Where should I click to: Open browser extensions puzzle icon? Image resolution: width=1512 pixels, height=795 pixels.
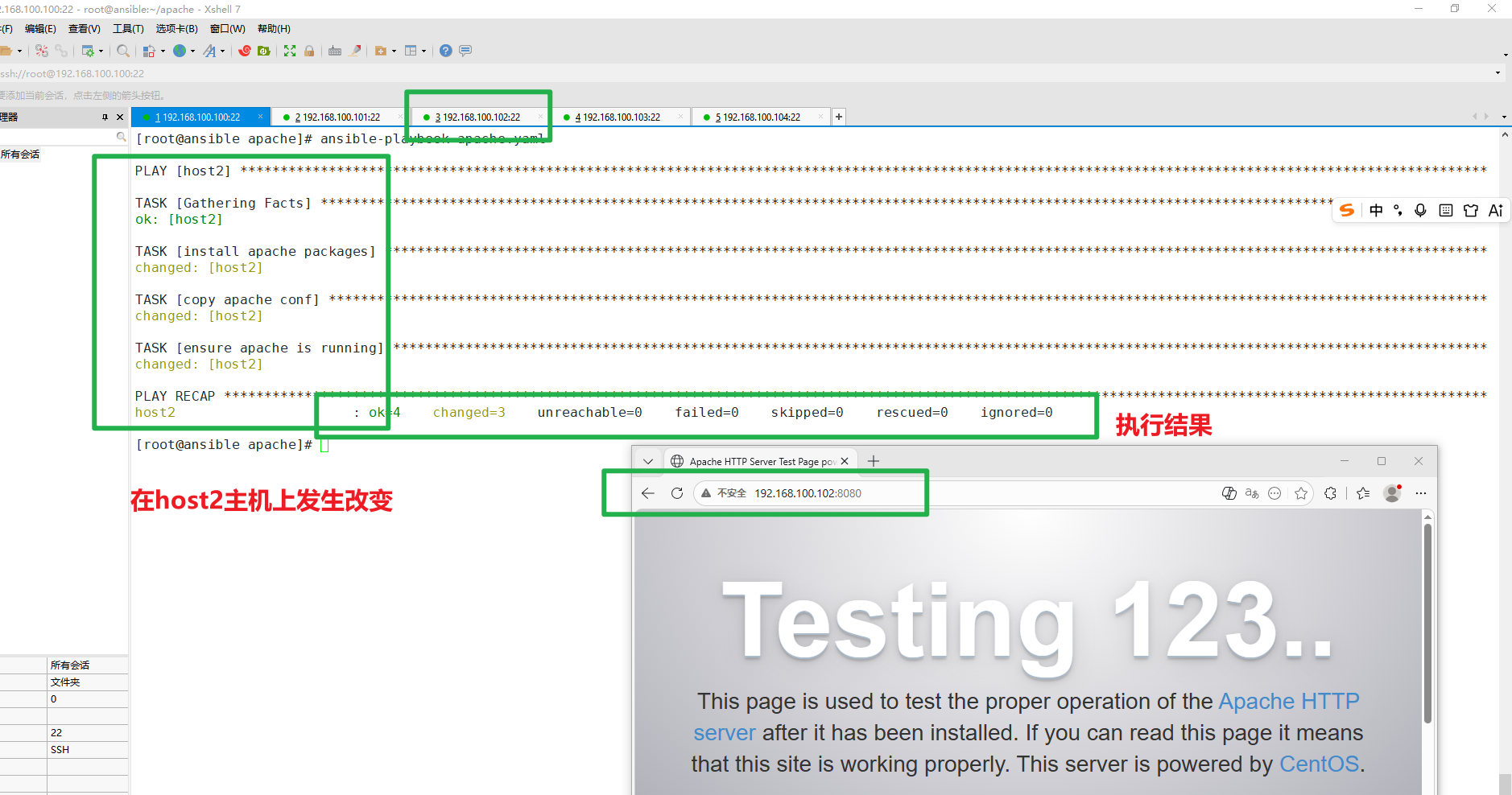[x=1330, y=493]
